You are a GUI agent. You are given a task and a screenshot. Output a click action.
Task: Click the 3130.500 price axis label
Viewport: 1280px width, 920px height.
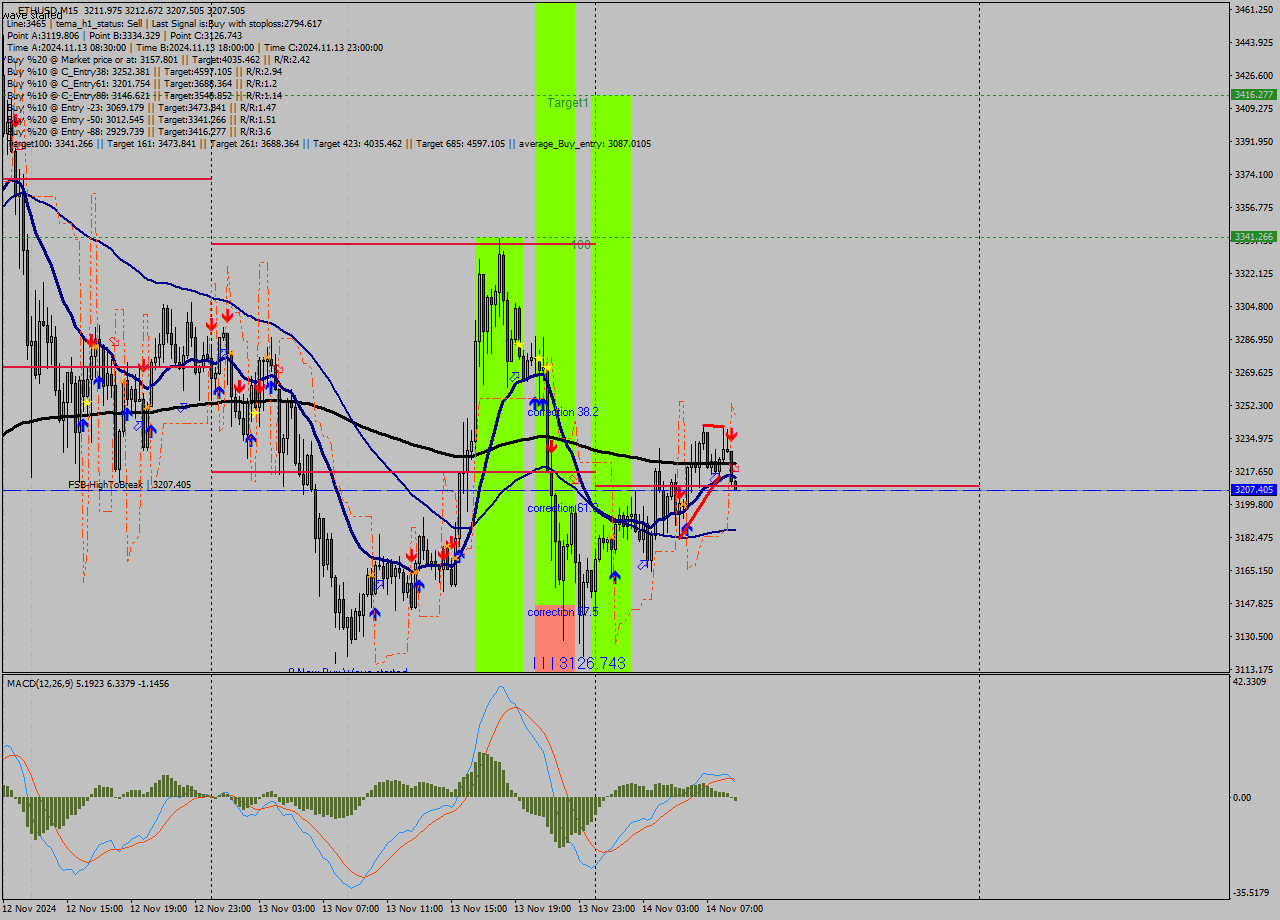tap(1254, 636)
